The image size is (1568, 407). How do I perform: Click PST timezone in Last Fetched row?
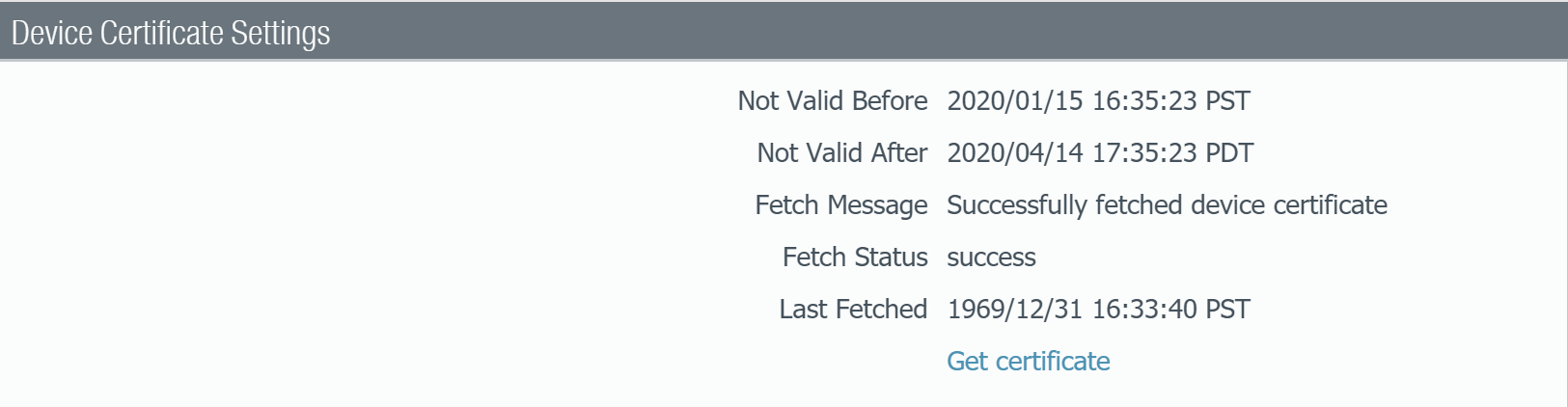pyautogui.click(x=1227, y=310)
